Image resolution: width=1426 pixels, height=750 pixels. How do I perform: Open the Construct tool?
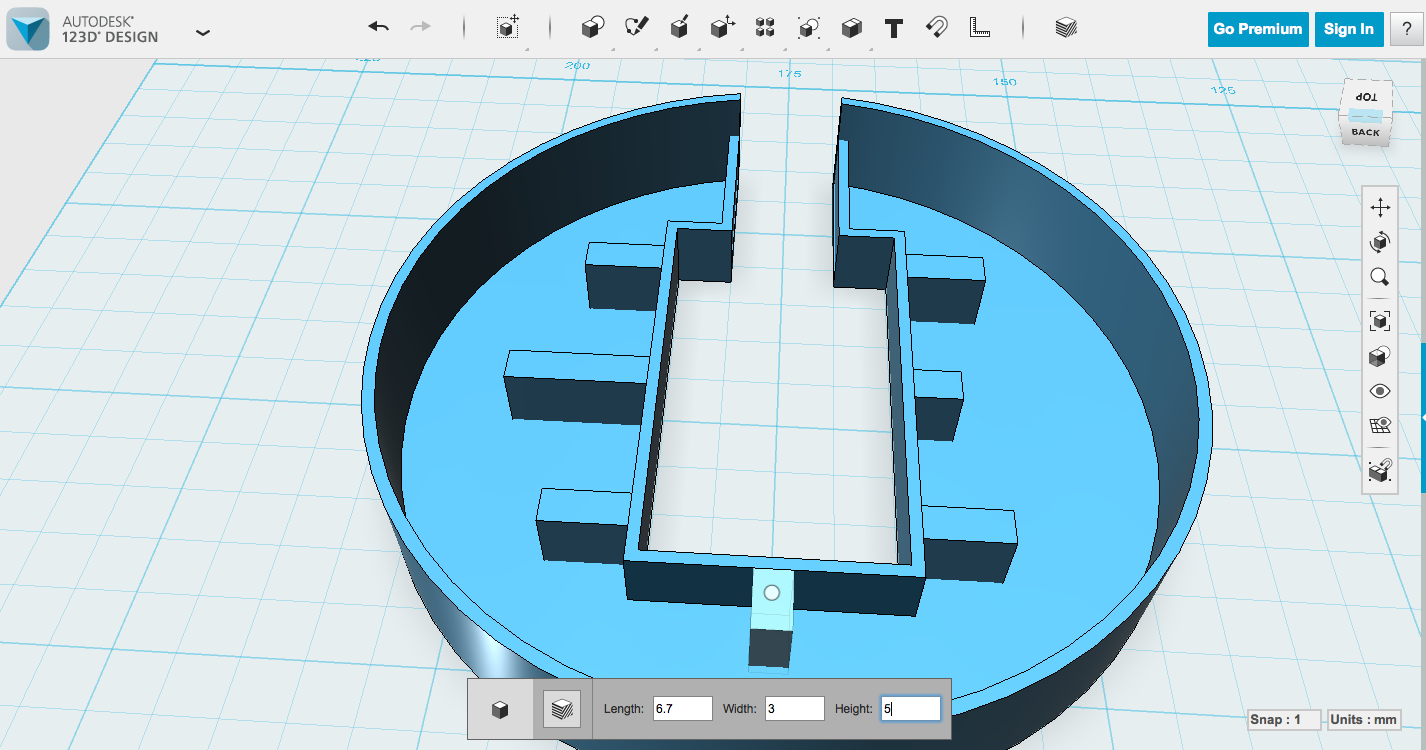(x=678, y=27)
